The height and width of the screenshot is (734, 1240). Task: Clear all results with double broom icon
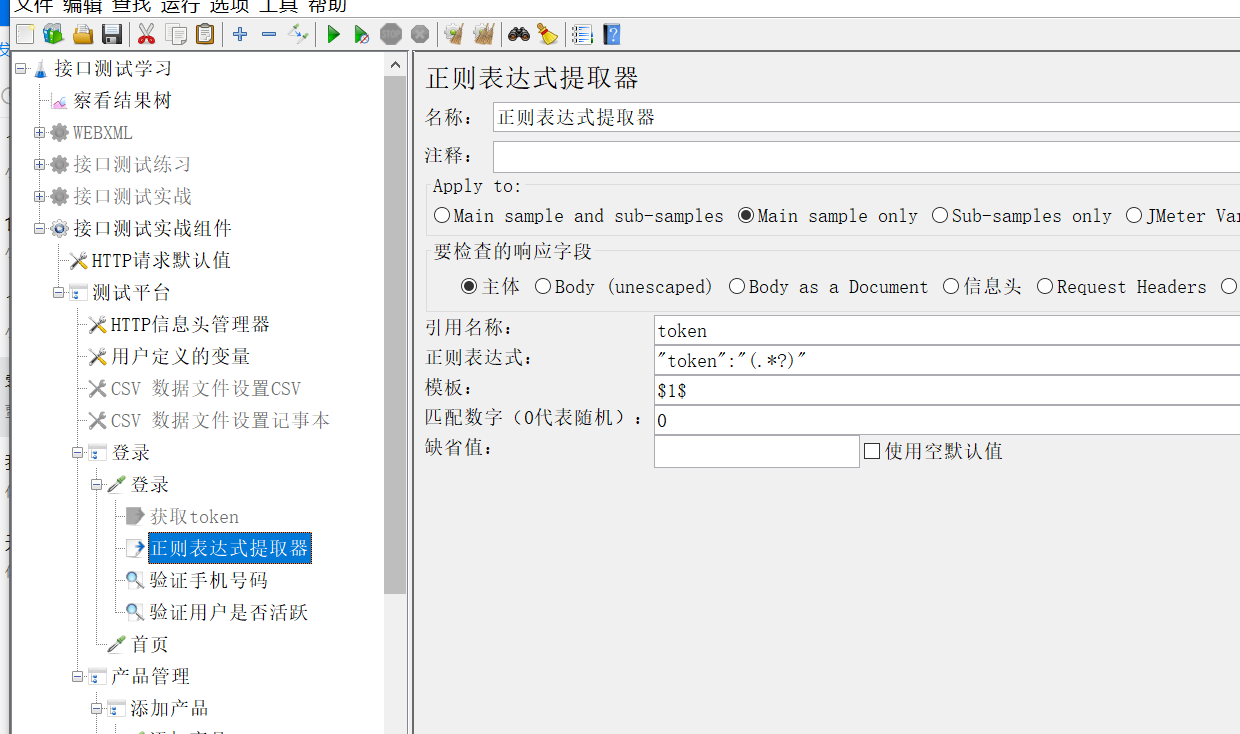pyautogui.click(x=484, y=34)
